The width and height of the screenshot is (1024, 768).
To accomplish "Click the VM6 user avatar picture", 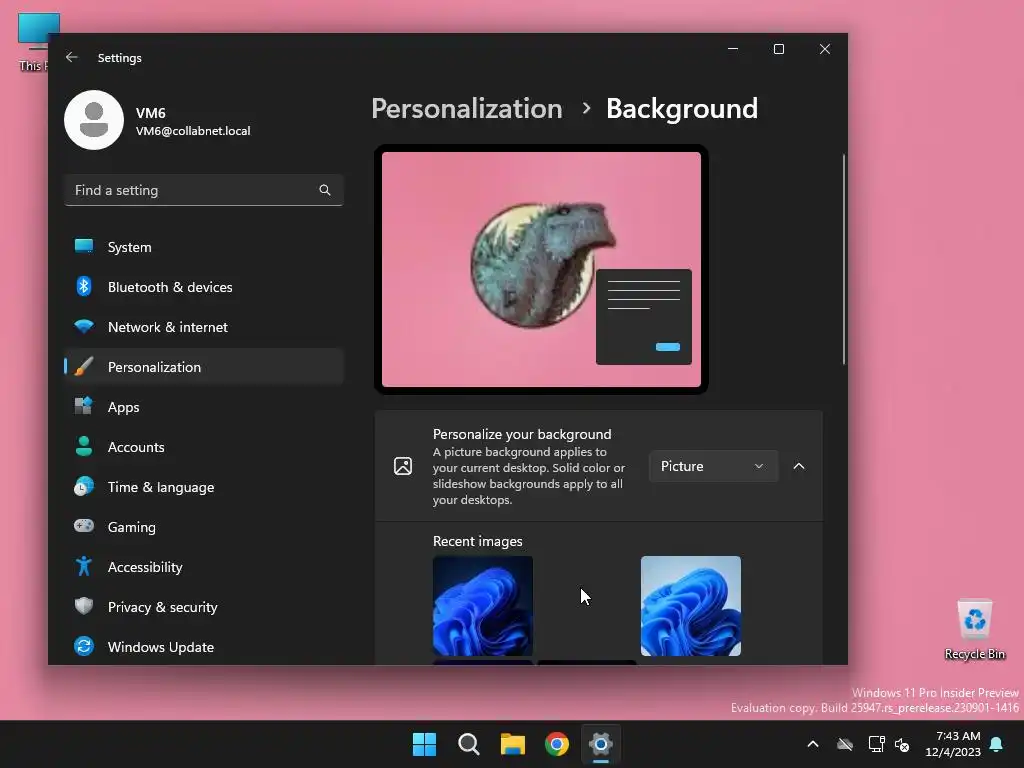I will point(94,120).
